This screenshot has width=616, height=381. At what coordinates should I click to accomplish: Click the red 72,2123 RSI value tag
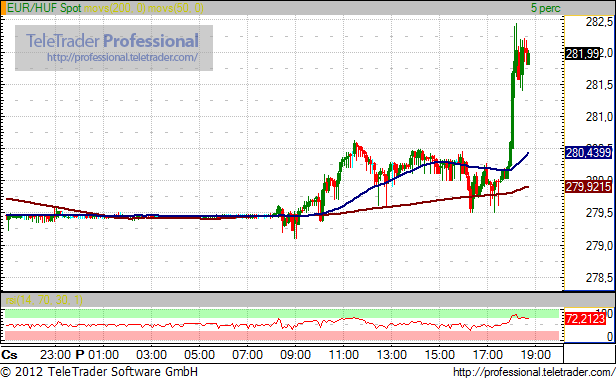coord(585,319)
